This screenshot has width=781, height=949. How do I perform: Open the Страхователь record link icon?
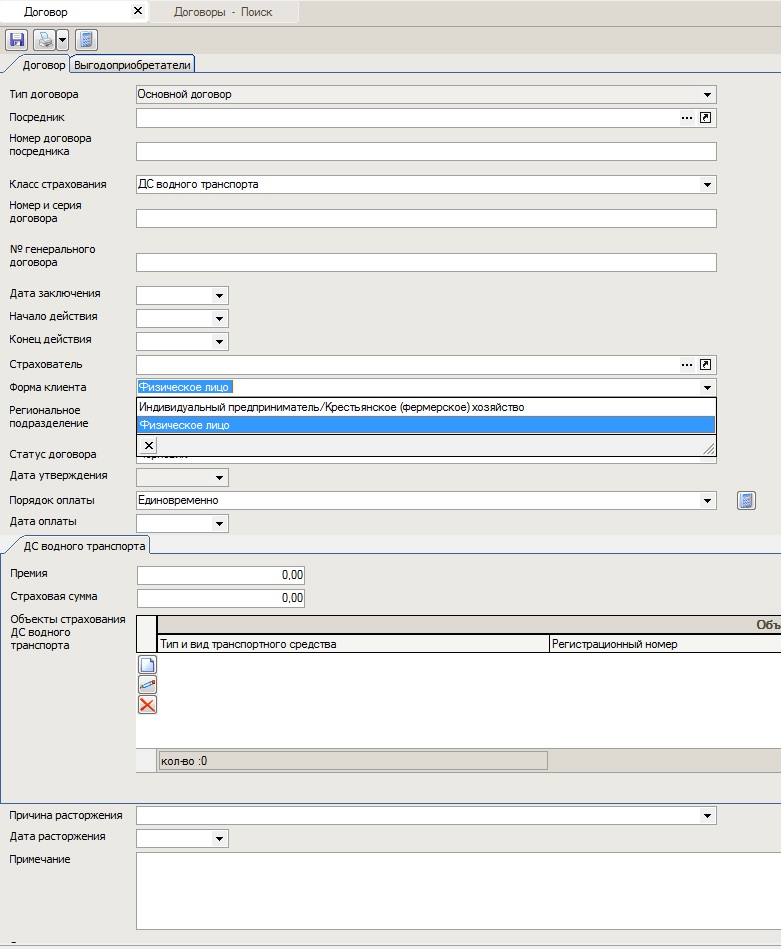point(706,365)
